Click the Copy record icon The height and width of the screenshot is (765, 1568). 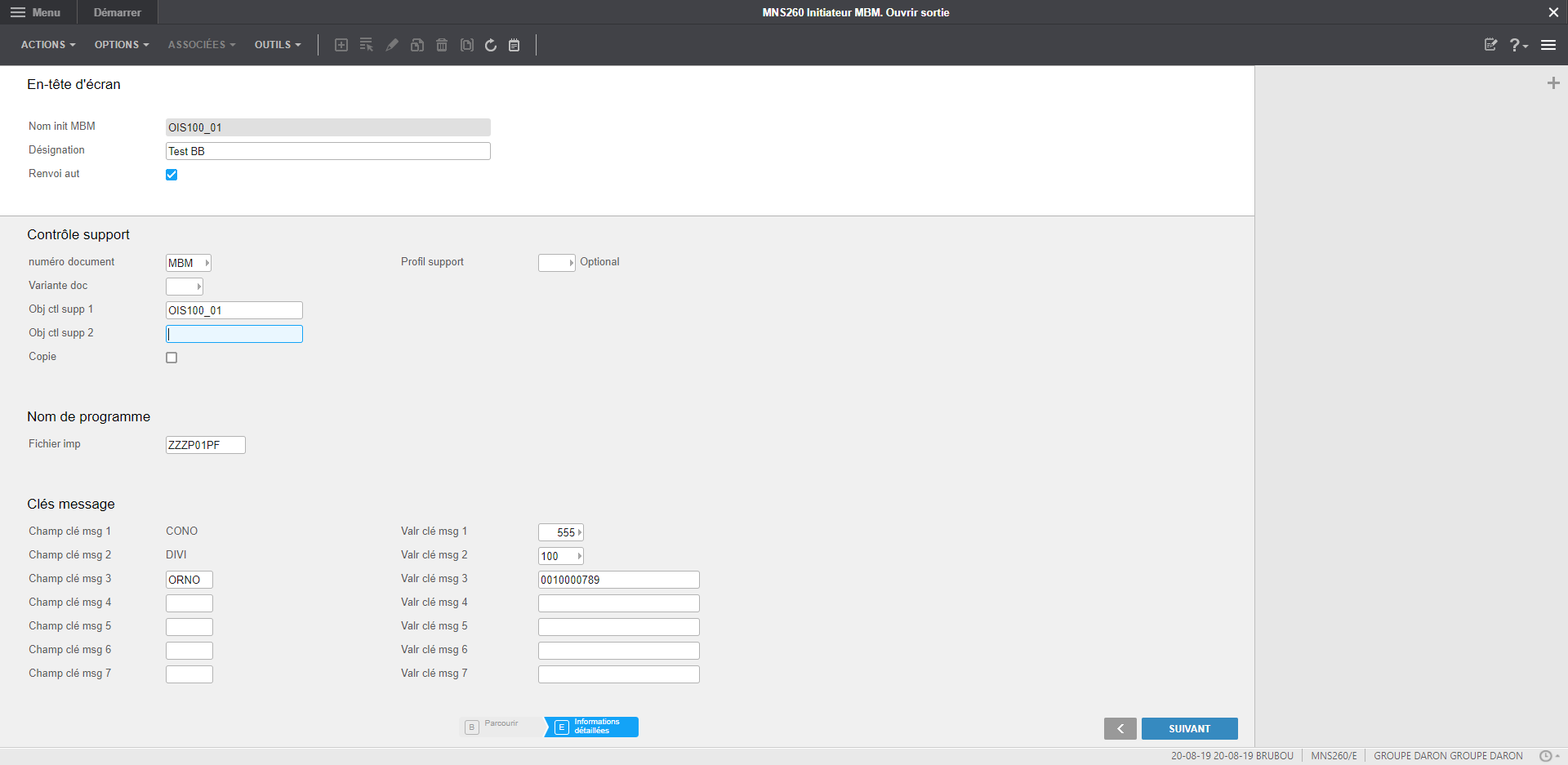click(x=417, y=45)
